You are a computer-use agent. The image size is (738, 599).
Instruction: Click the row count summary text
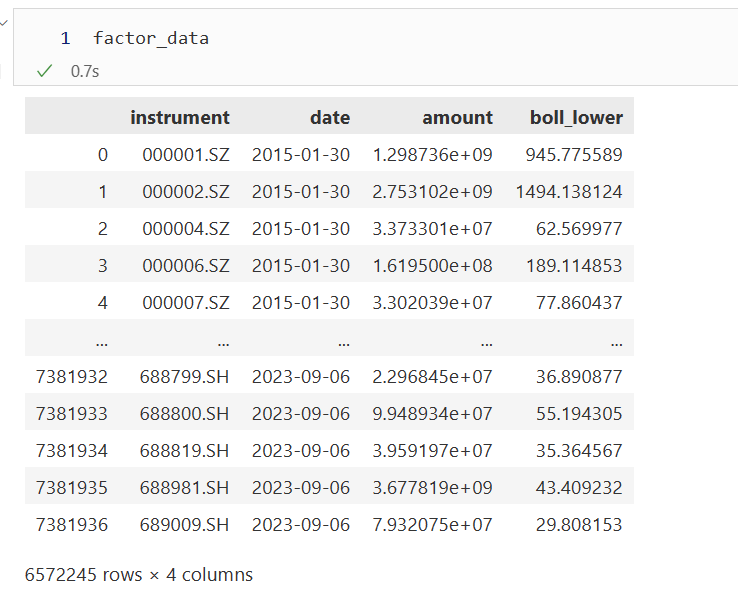pos(139,575)
